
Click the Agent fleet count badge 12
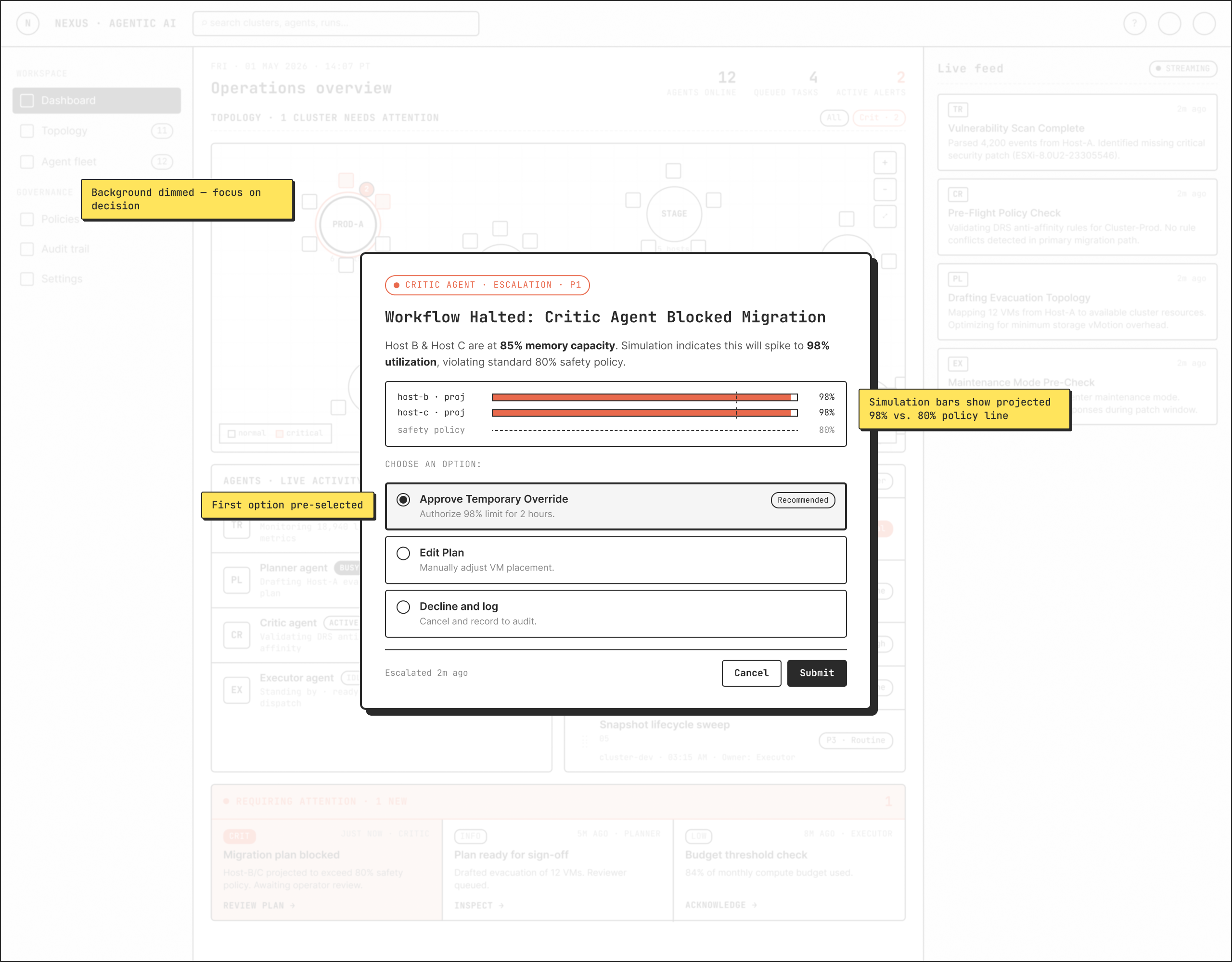click(162, 162)
